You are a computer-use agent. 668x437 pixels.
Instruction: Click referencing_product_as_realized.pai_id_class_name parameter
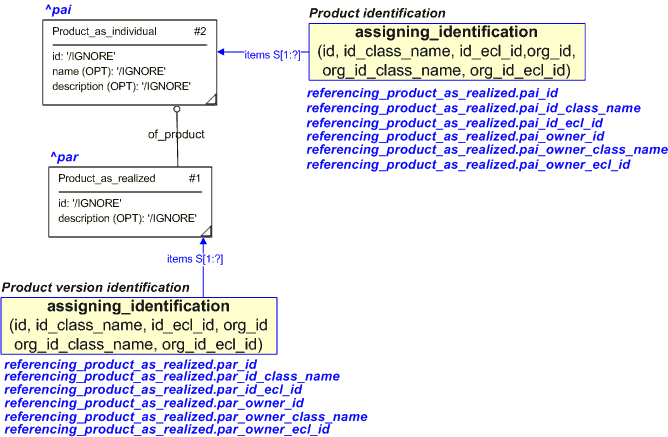pyautogui.click(x=473, y=108)
